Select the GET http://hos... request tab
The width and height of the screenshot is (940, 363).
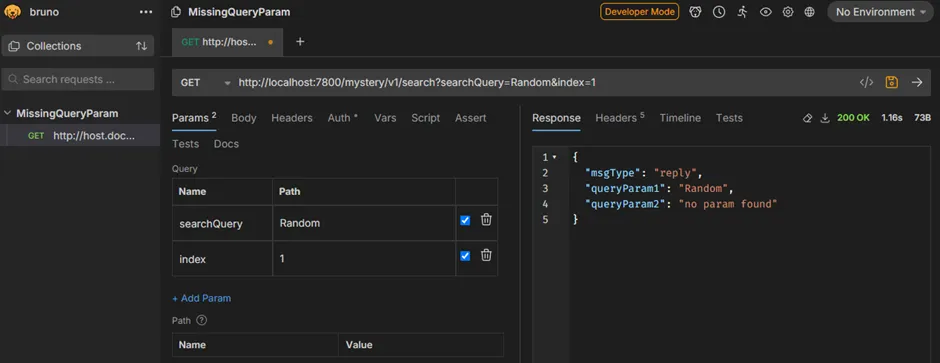227,42
